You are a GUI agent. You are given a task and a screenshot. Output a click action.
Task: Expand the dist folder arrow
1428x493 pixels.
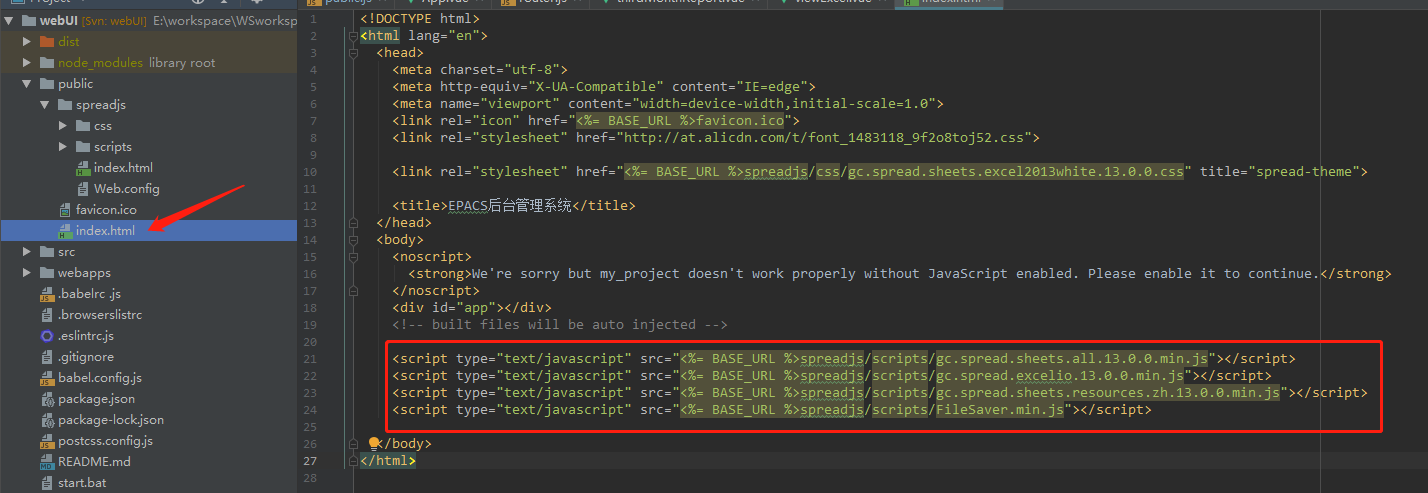(x=27, y=42)
